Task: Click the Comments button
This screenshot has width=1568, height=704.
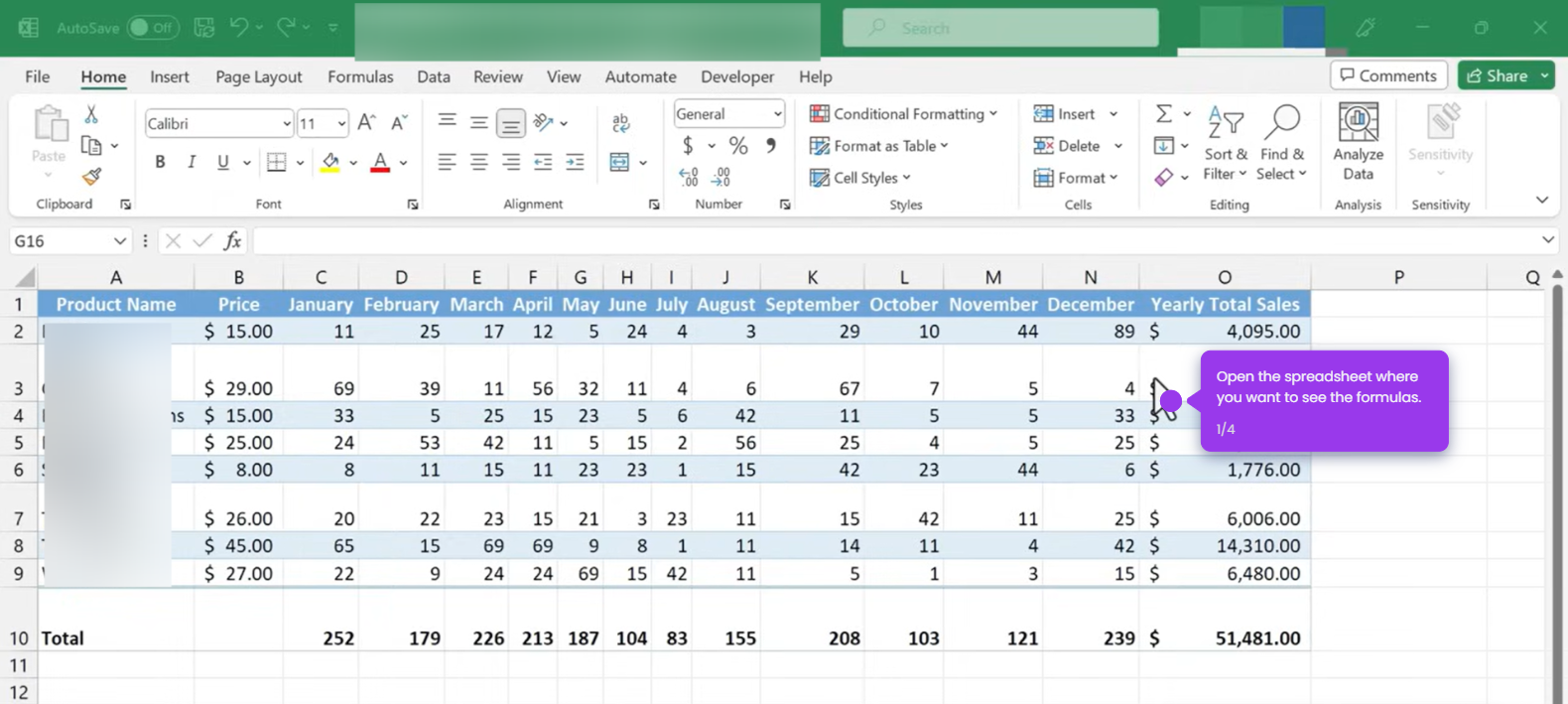Action: (x=1388, y=75)
